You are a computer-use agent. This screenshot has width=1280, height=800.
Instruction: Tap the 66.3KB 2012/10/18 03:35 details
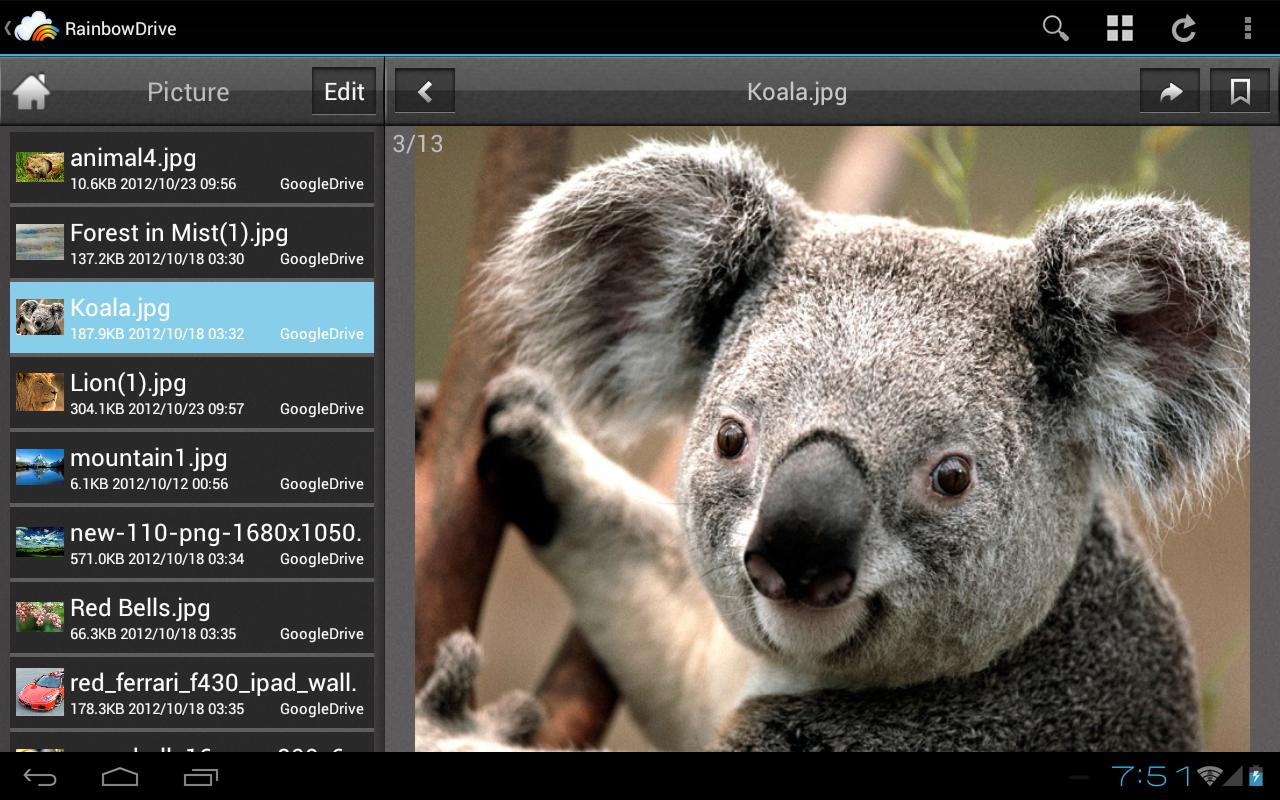click(x=153, y=634)
